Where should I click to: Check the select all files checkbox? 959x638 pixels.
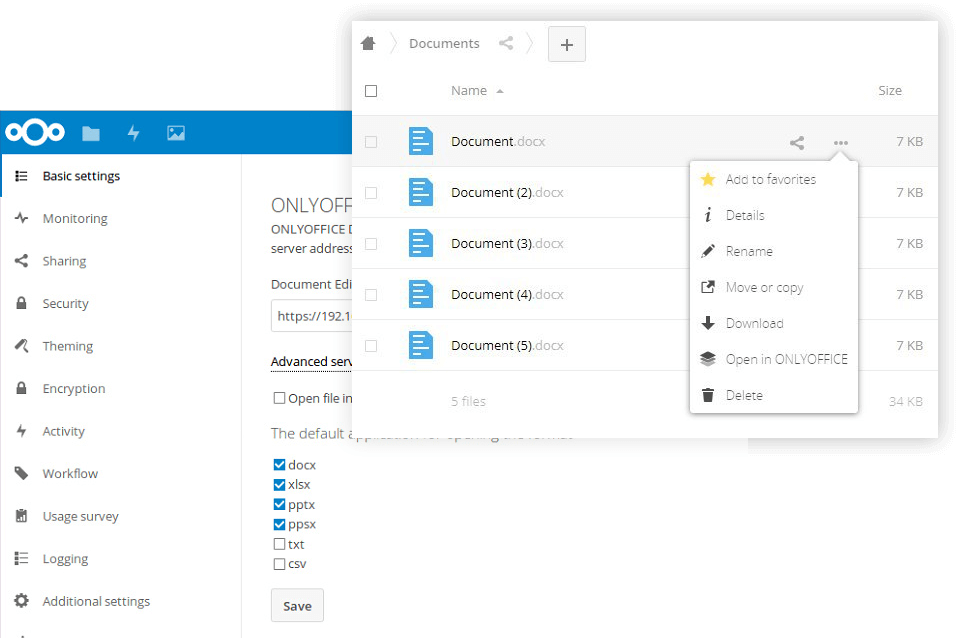pos(371,91)
